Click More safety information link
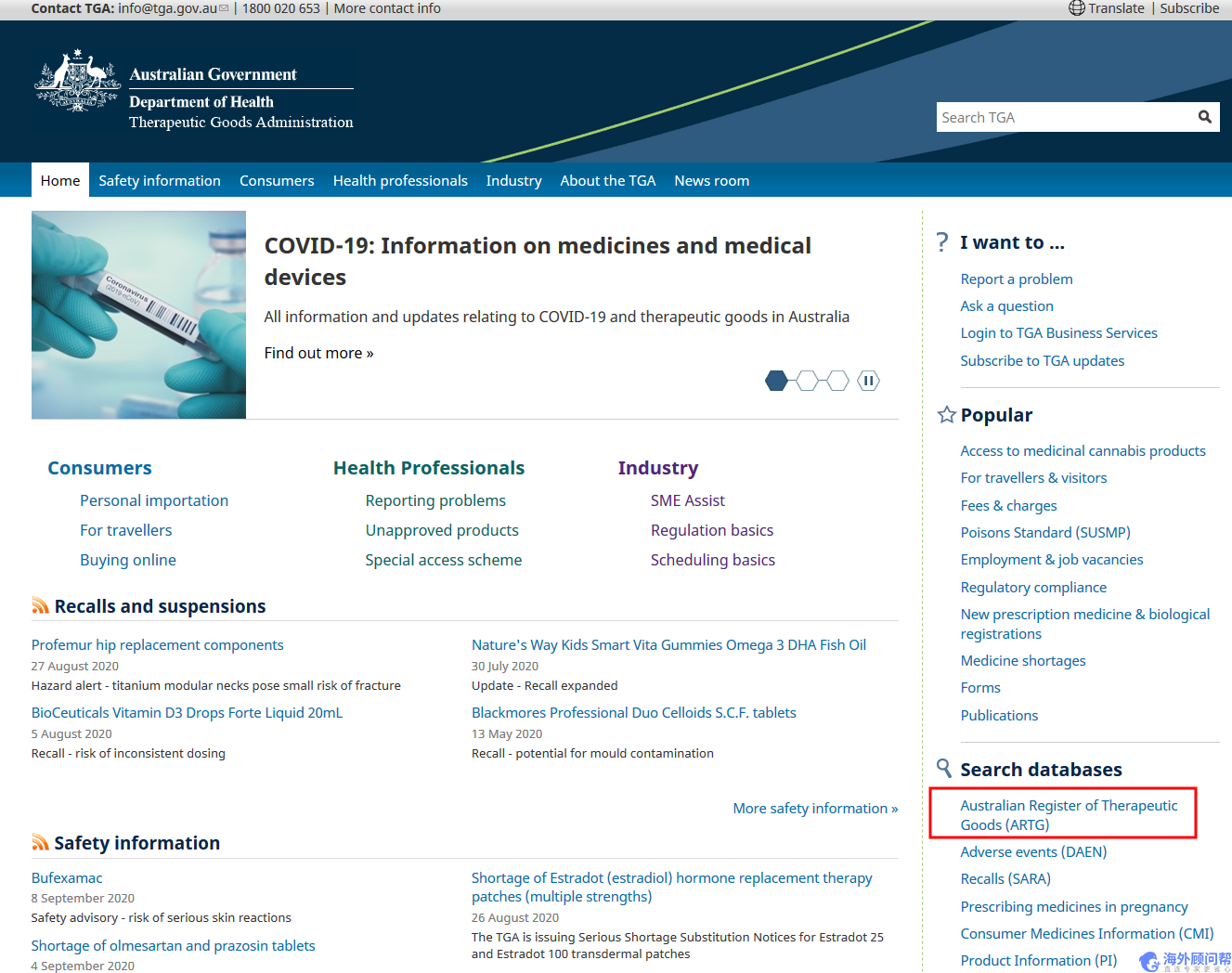This screenshot has width=1232, height=973. 815,808
